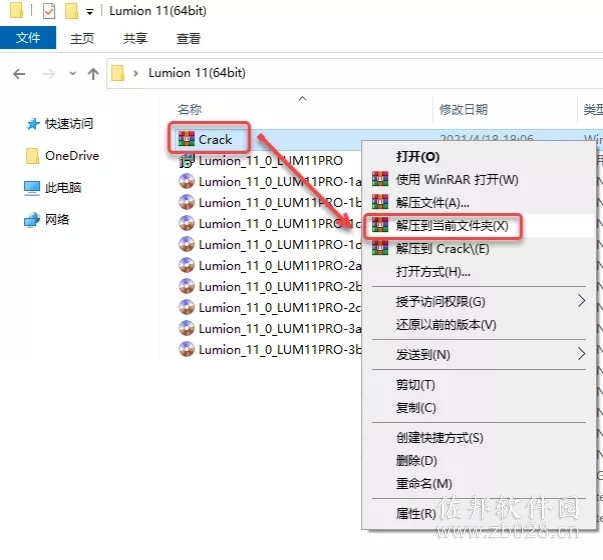Go forward with the right arrow button

(49, 73)
